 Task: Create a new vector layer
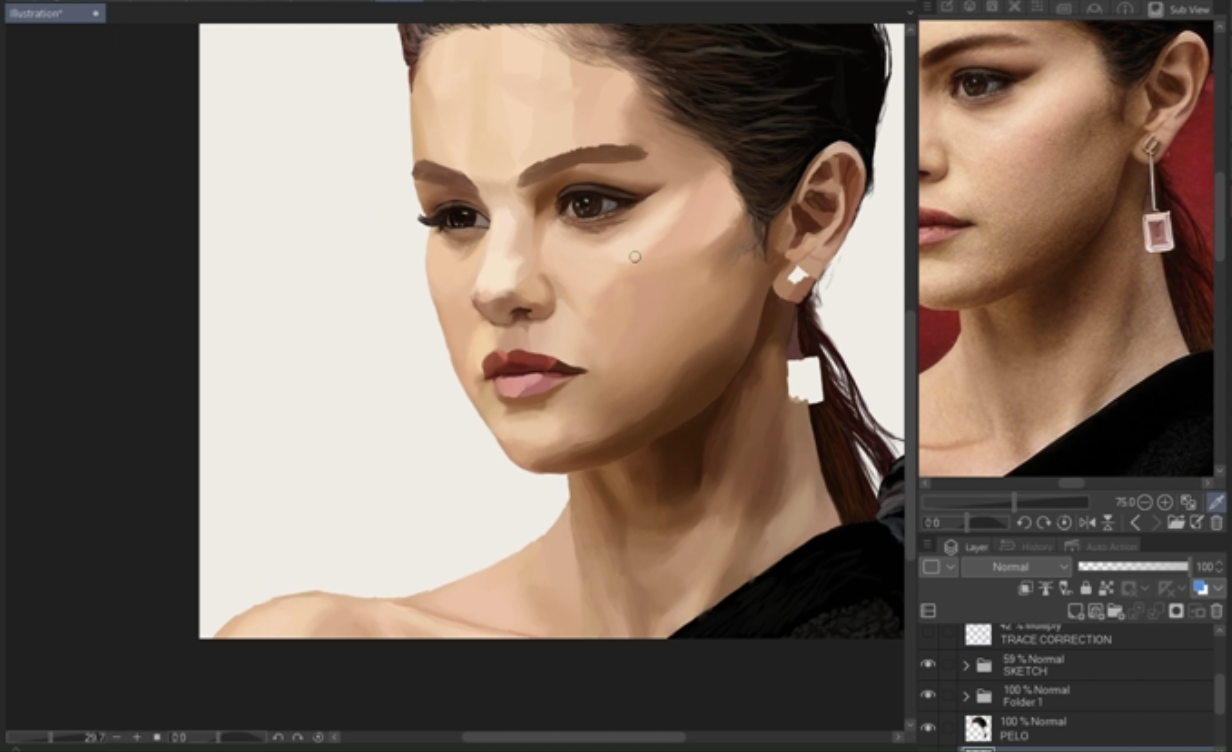coord(1097,611)
